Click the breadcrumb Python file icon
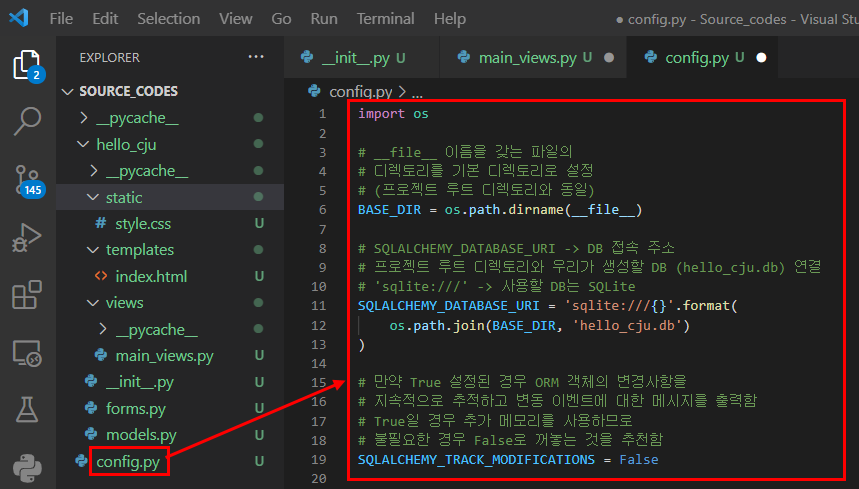Image resolution: width=859 pixels, height=489 pixels. click(314, 91)
